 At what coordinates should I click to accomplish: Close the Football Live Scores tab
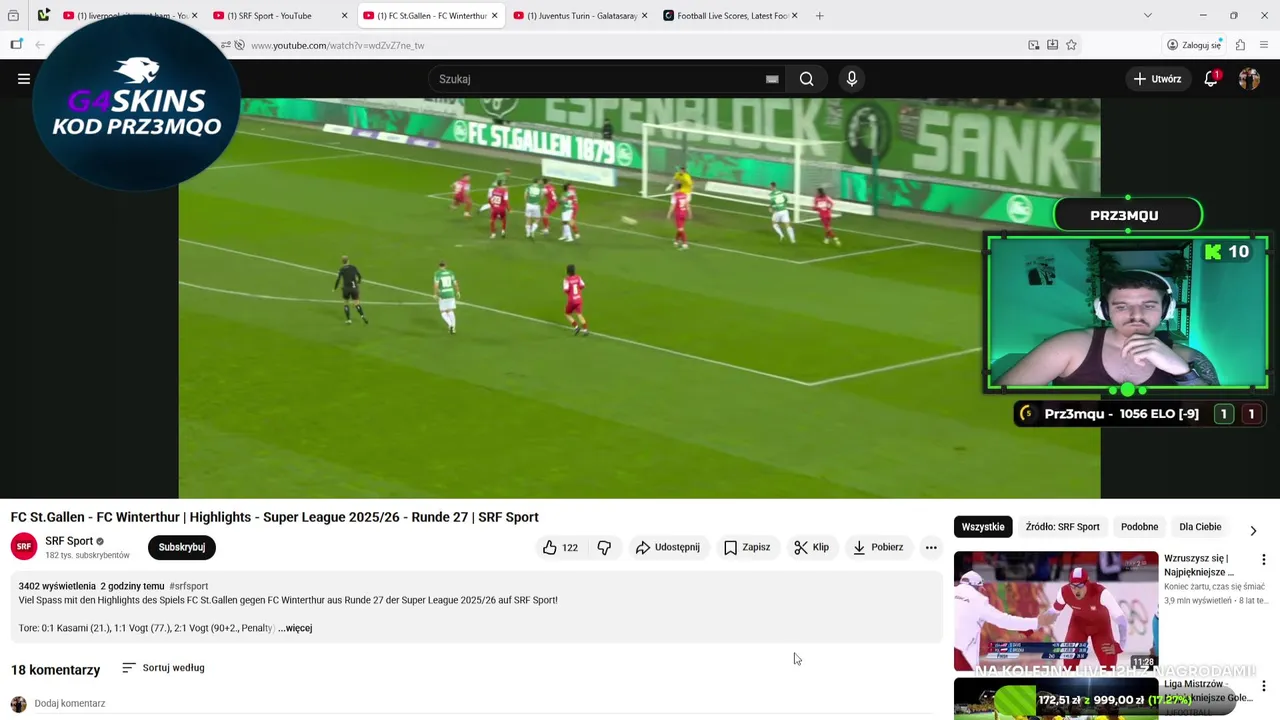coord(794,16)
